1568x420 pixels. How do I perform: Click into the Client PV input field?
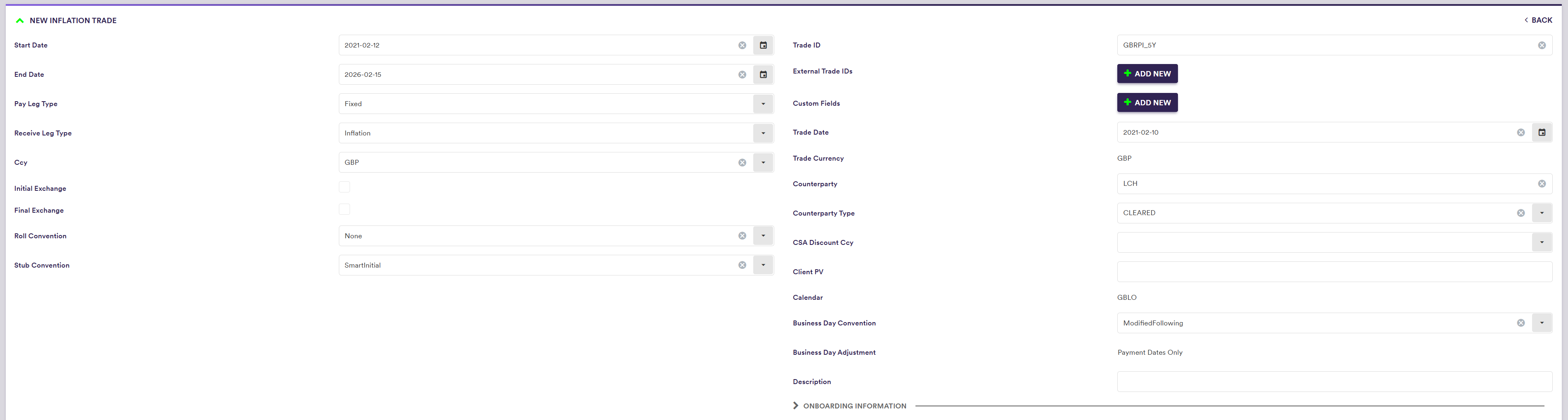1334,272
